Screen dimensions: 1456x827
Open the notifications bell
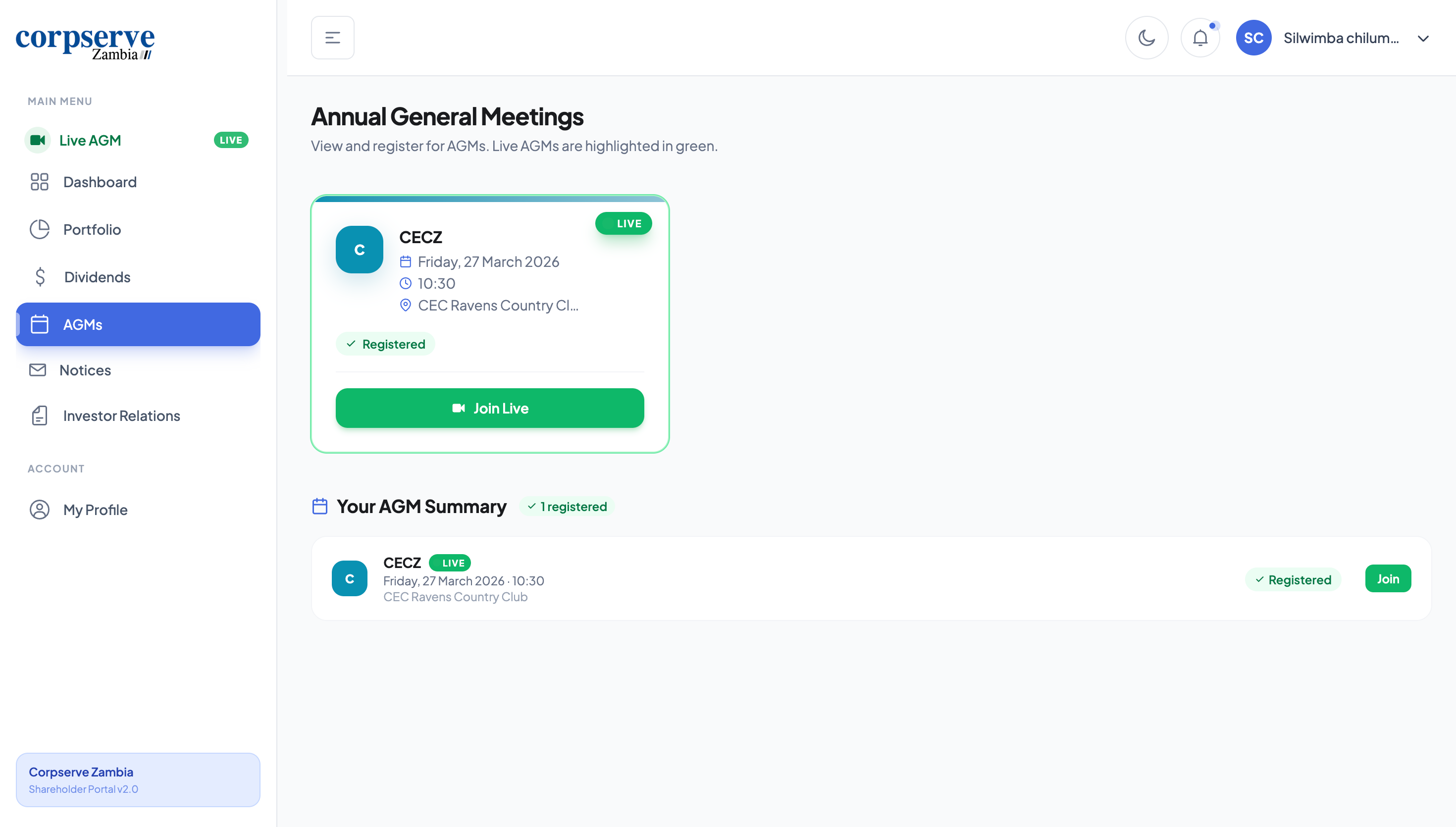coord(1200,38)
